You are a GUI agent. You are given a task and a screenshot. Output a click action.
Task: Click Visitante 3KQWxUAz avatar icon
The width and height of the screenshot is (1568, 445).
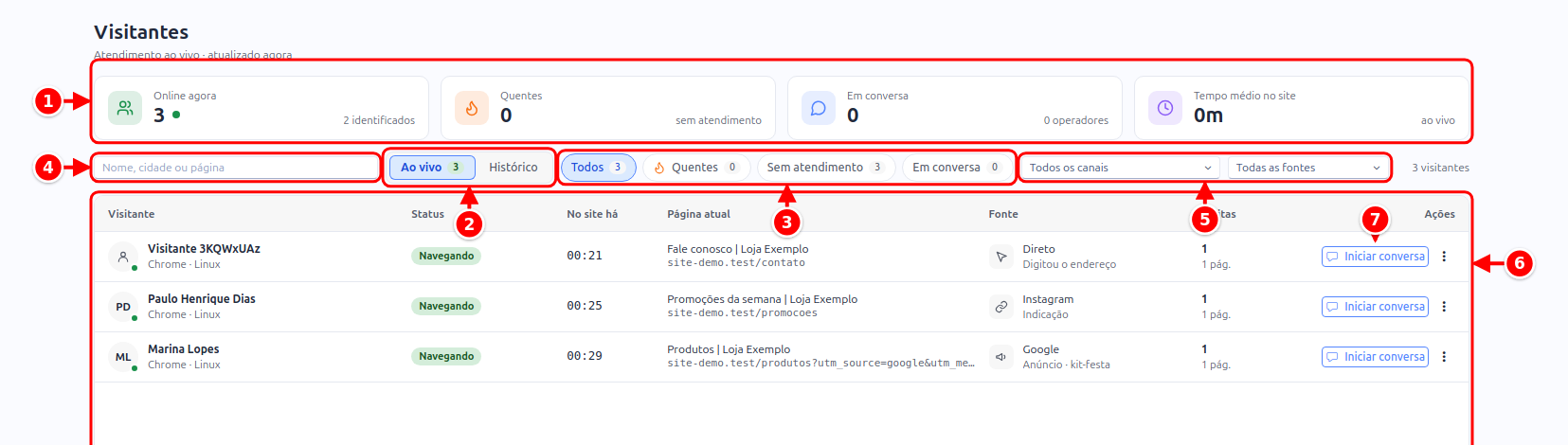click(123, 257)
